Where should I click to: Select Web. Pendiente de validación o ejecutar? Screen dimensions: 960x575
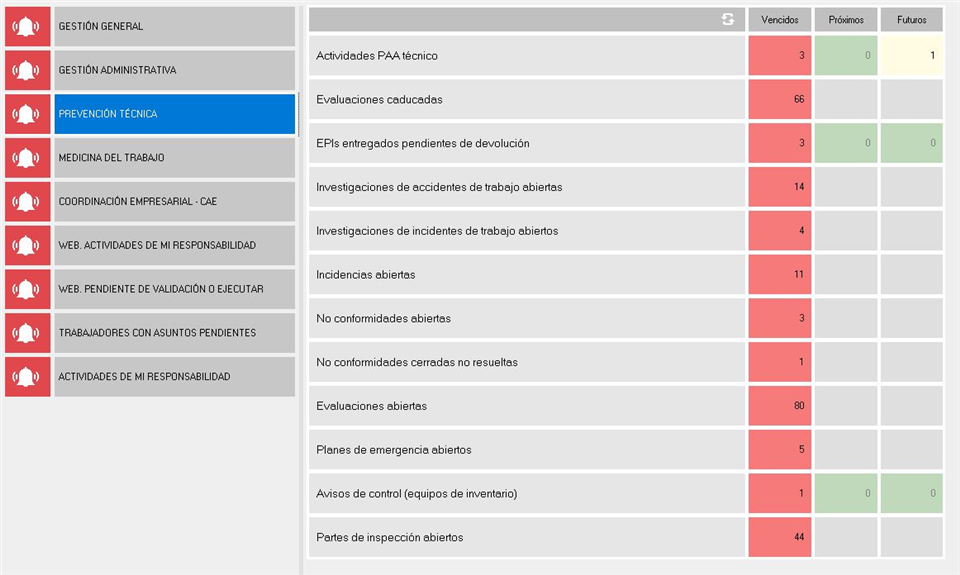(x=175, y=289)
